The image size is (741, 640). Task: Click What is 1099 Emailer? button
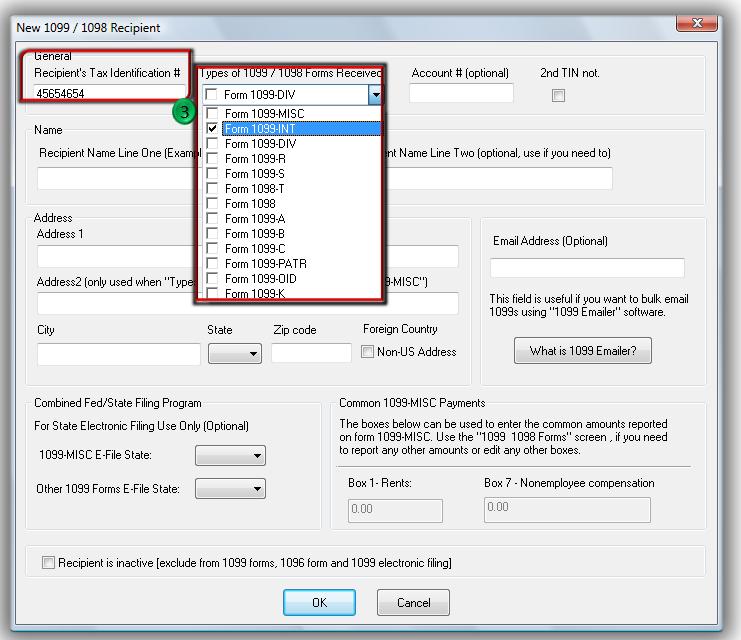pyautogui.click(x=583, y=351)
